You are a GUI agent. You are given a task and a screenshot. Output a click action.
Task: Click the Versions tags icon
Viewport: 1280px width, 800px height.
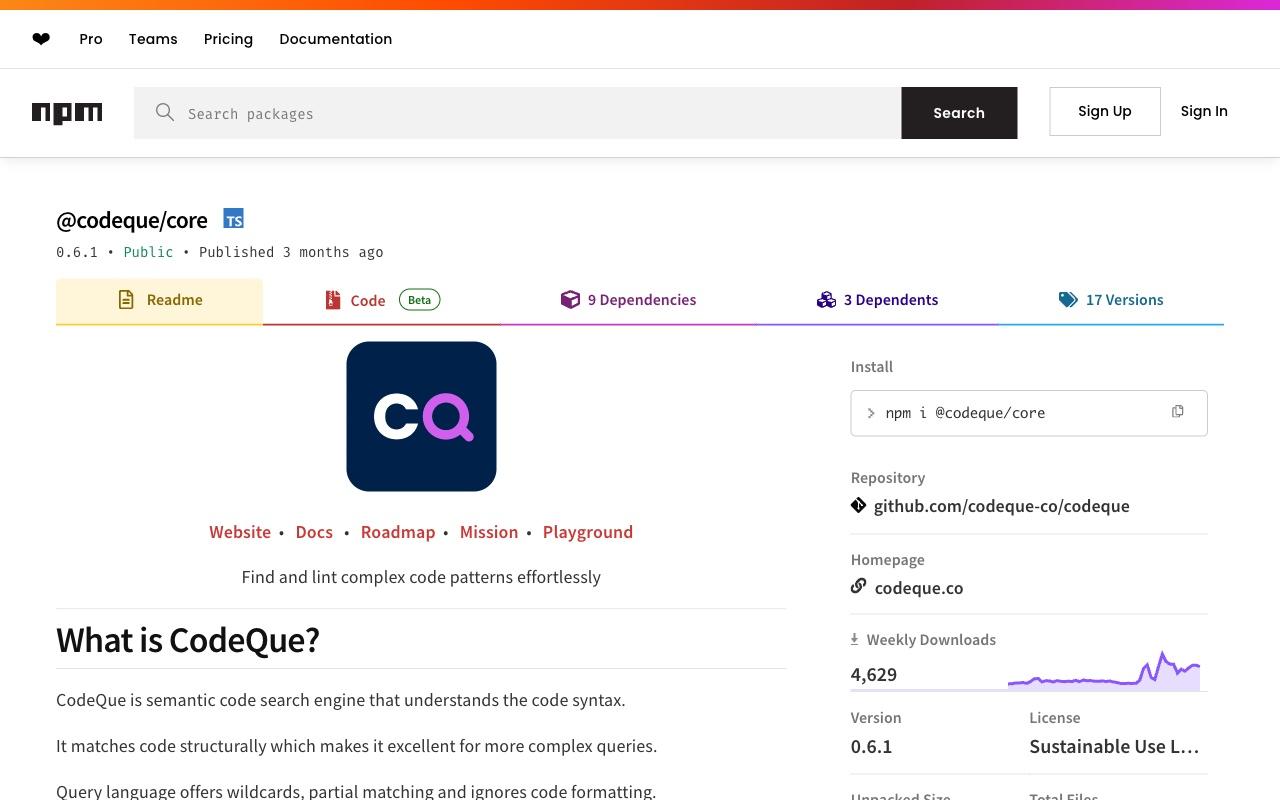(1068, 299)
